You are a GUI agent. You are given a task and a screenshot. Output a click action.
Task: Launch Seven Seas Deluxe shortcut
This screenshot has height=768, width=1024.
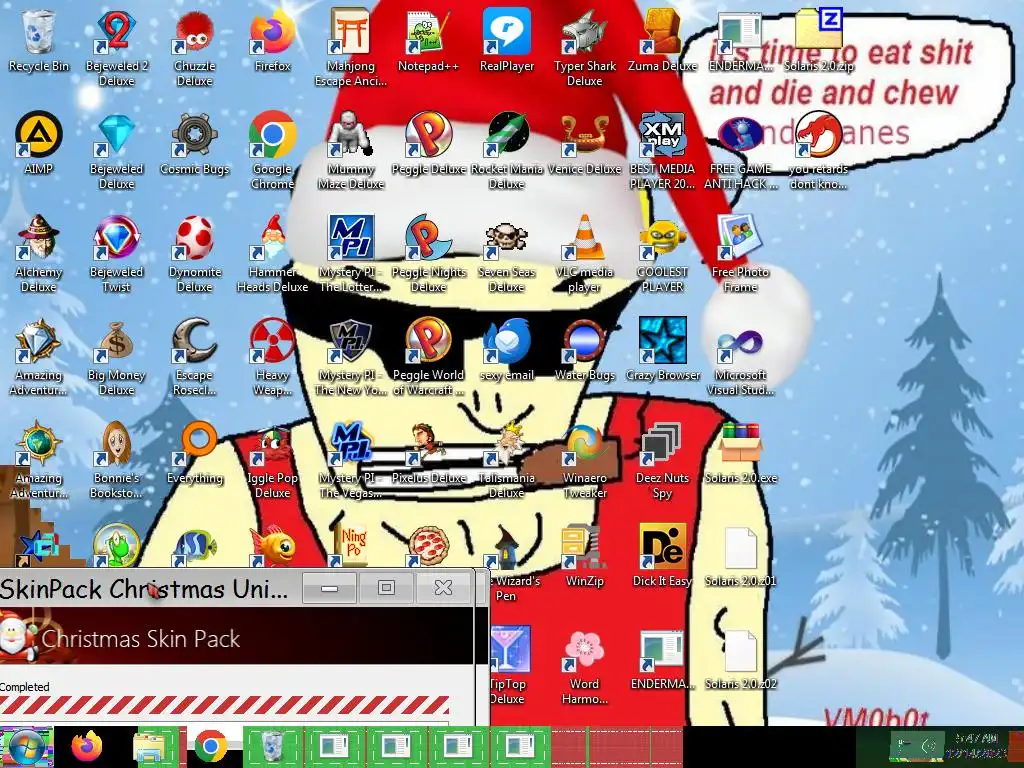[x=507, y=254]
